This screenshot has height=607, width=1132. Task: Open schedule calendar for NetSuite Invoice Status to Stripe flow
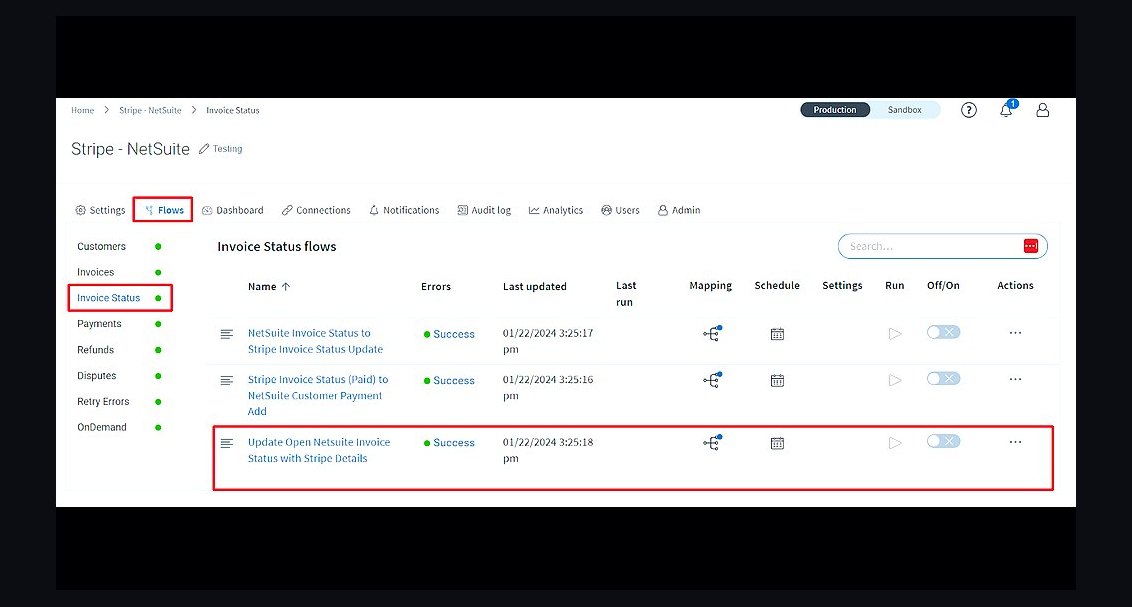(x=777, y=334)
